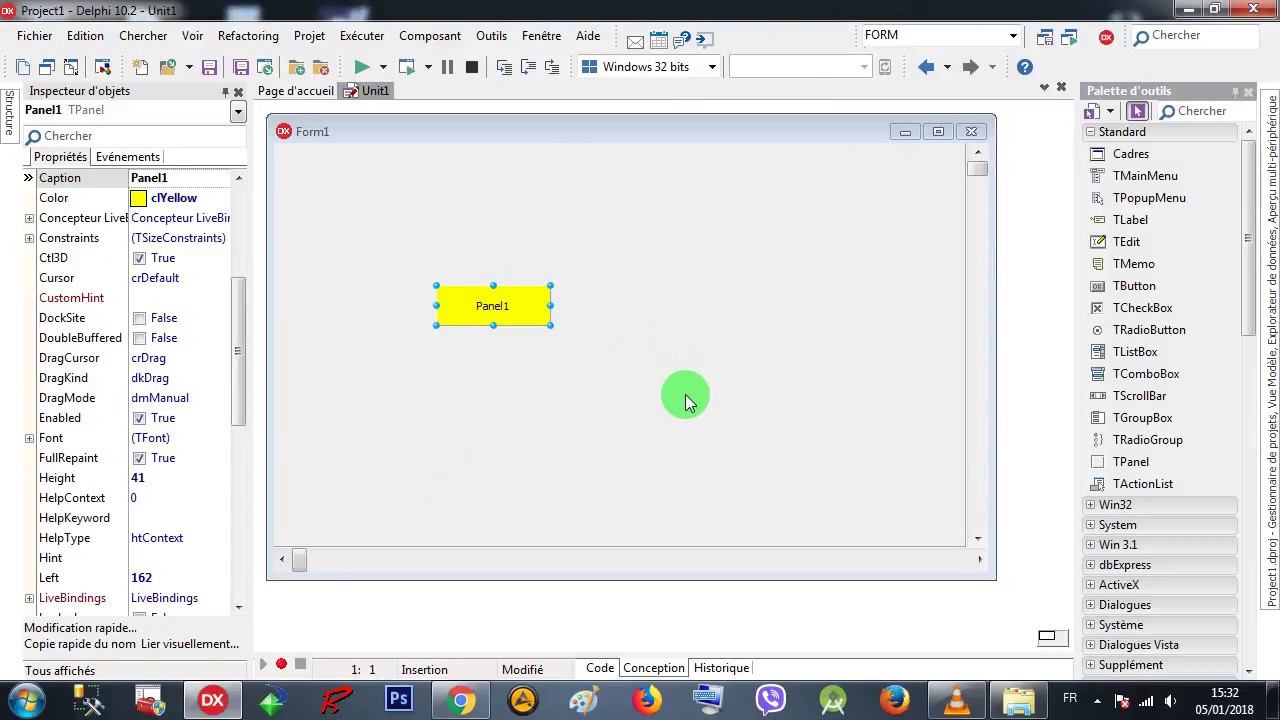
Task: Click the Modification rapide link
Action: click(x=80, y=628)
